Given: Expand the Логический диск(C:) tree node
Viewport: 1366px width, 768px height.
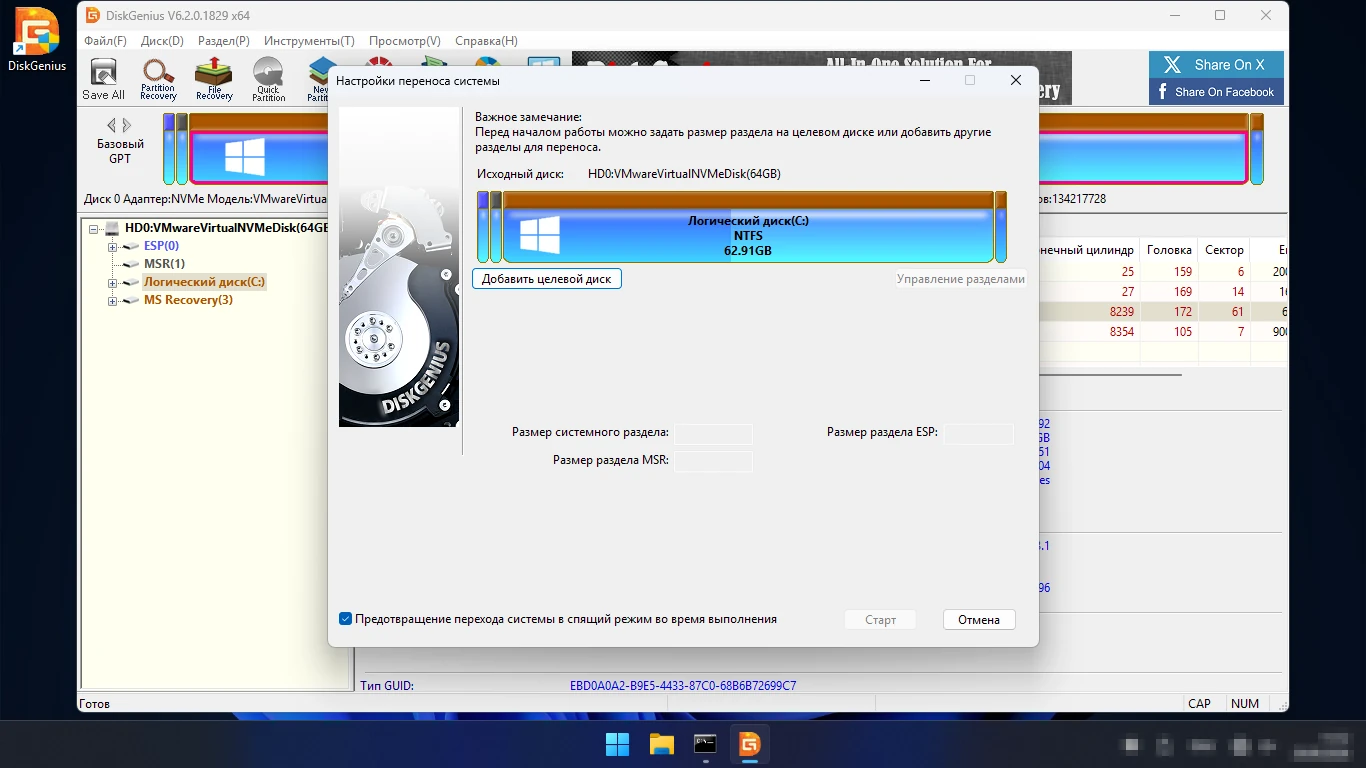Looking at the screenshot, I should click(112, 282).
